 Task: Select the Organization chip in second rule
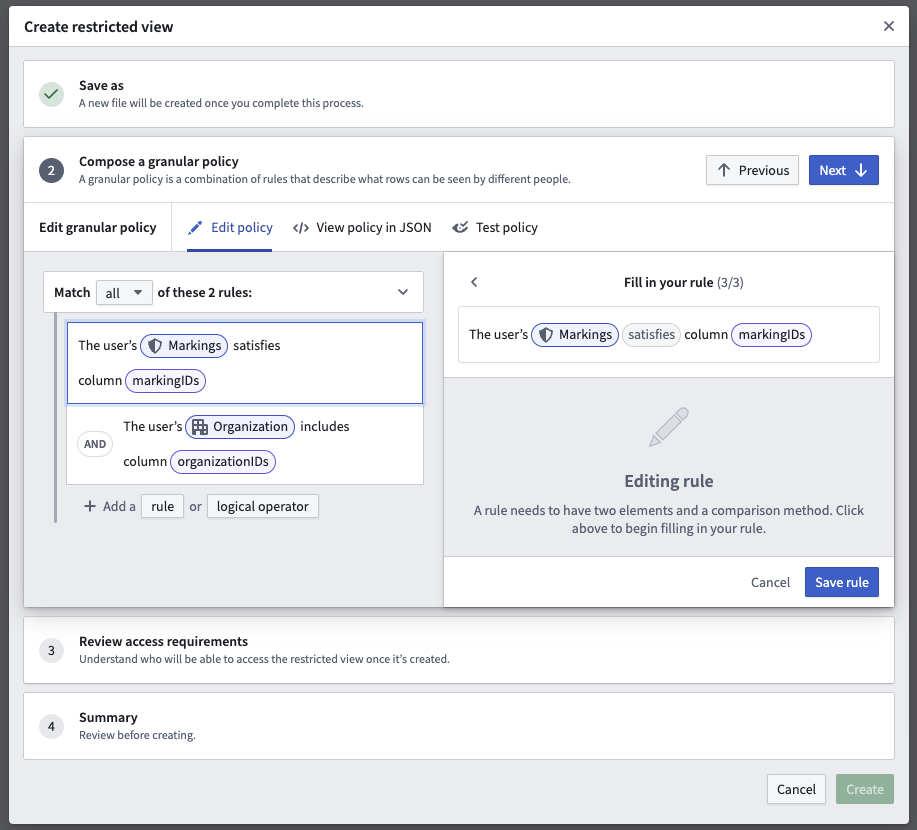click(x=240, y=427)
